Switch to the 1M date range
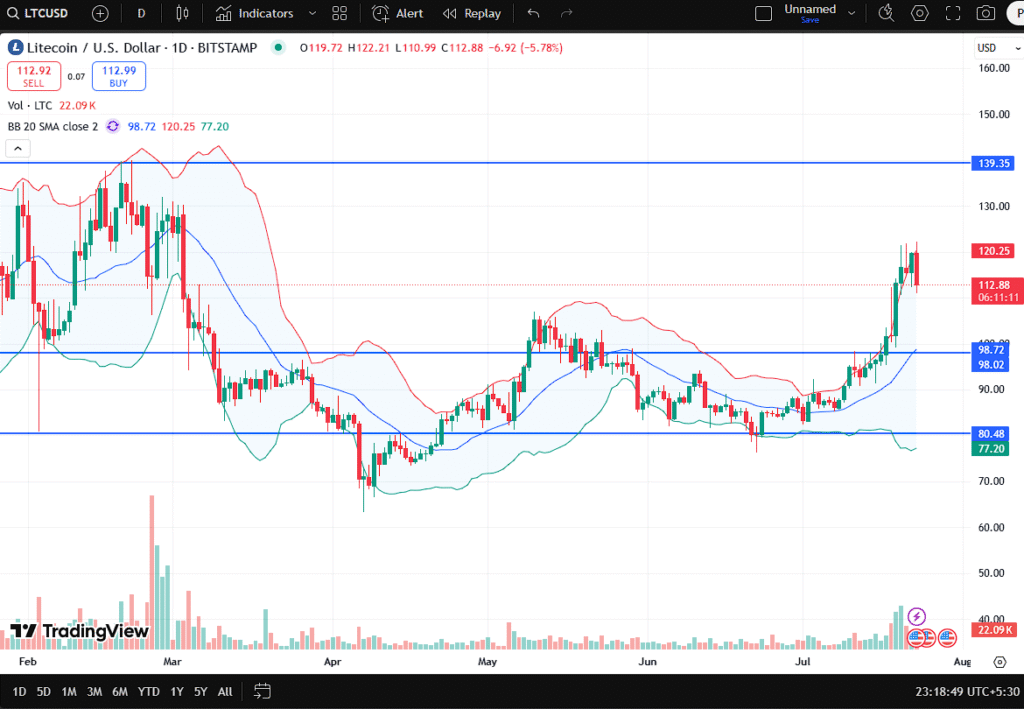The height and width of the screenshot is (709, 1024). (x=69, y=691)
